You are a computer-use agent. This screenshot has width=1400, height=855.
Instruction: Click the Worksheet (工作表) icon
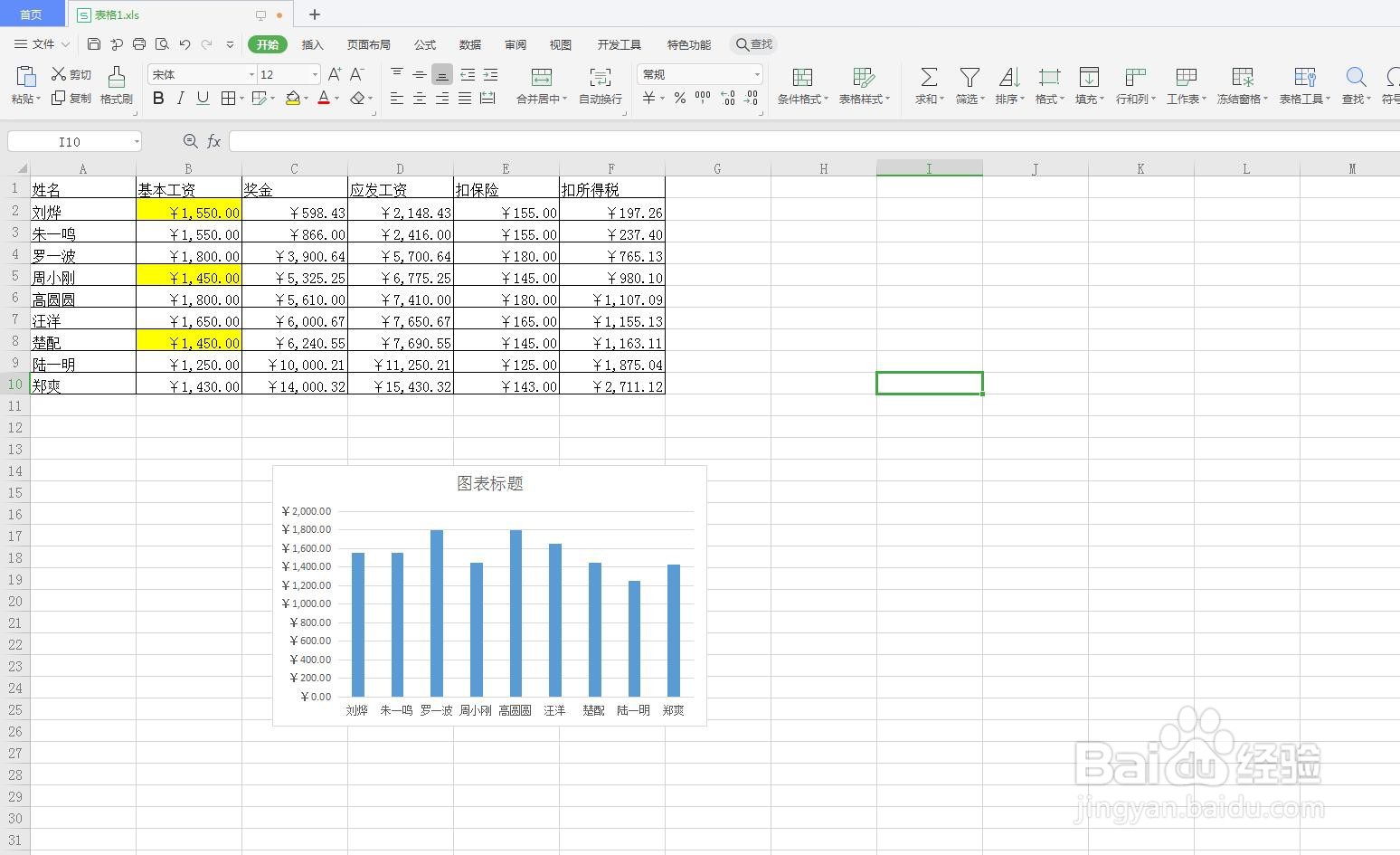[x=1186, y=78]
